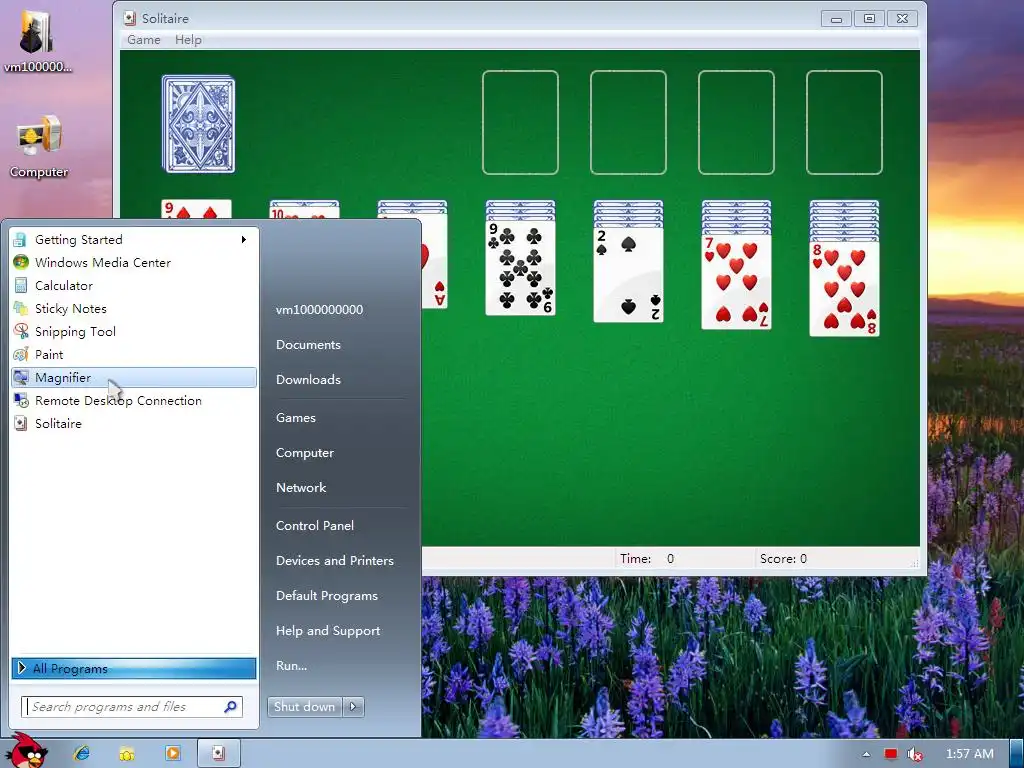Click the Start orb on taskbar

click(x=29, y=752)
